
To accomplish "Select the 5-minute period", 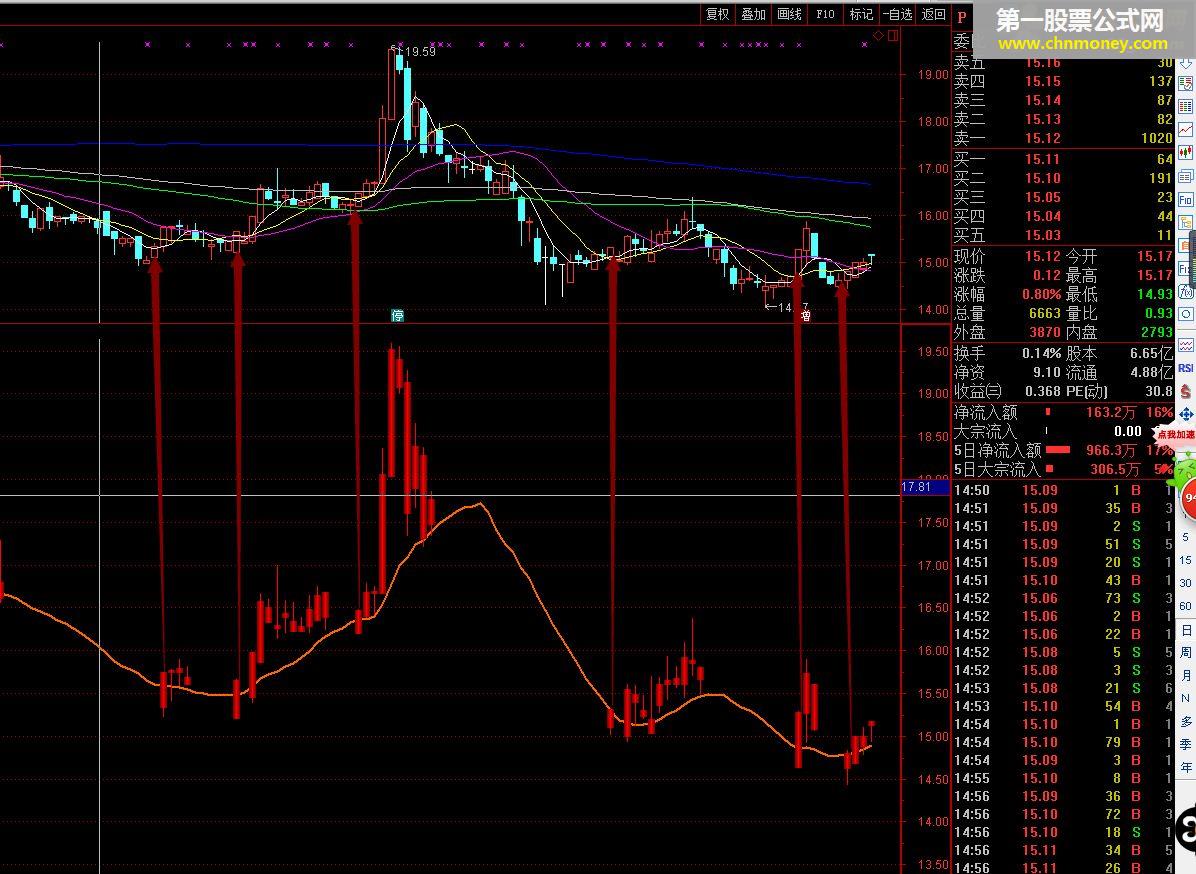I will pyautogui.click(x=1185, y=538).
